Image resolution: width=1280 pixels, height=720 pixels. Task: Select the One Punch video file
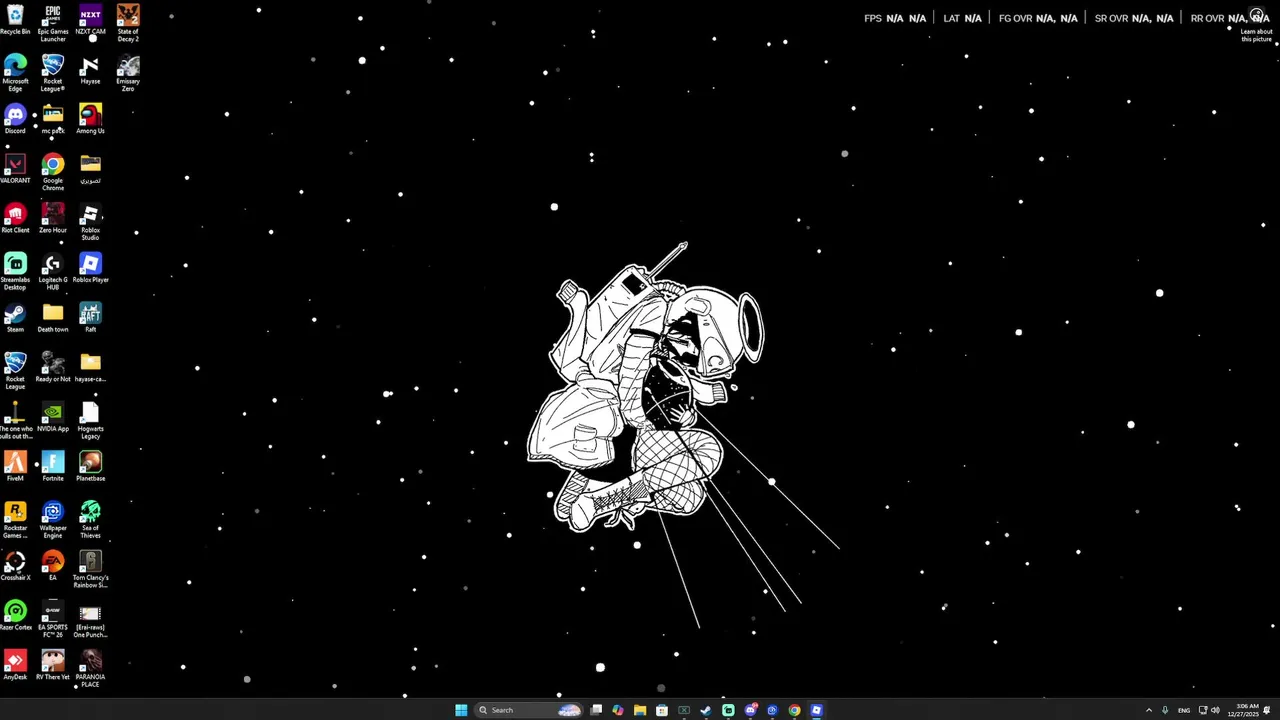click(x=90, y=619)
